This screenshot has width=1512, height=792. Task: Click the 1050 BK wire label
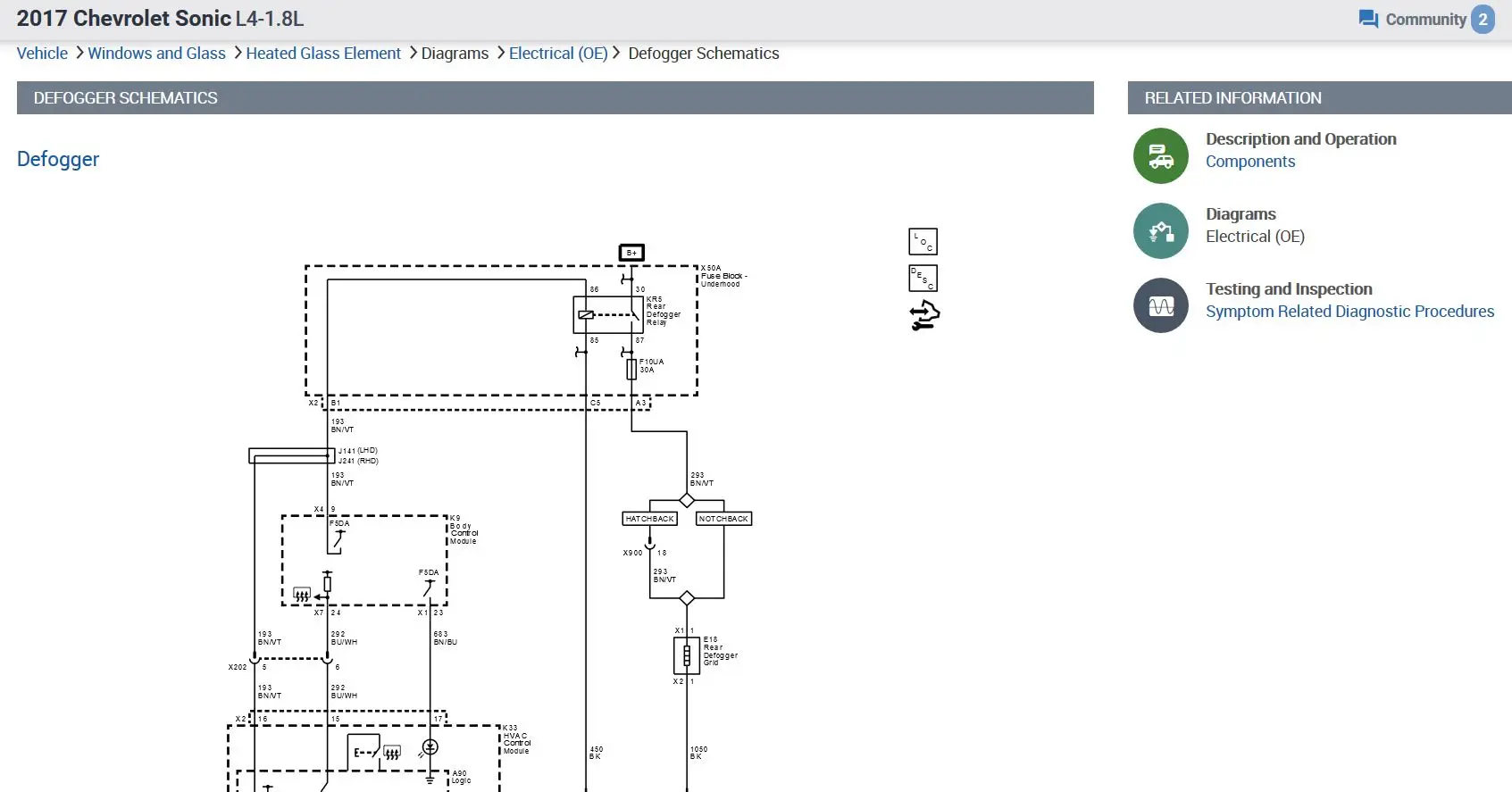click(698, 753)
